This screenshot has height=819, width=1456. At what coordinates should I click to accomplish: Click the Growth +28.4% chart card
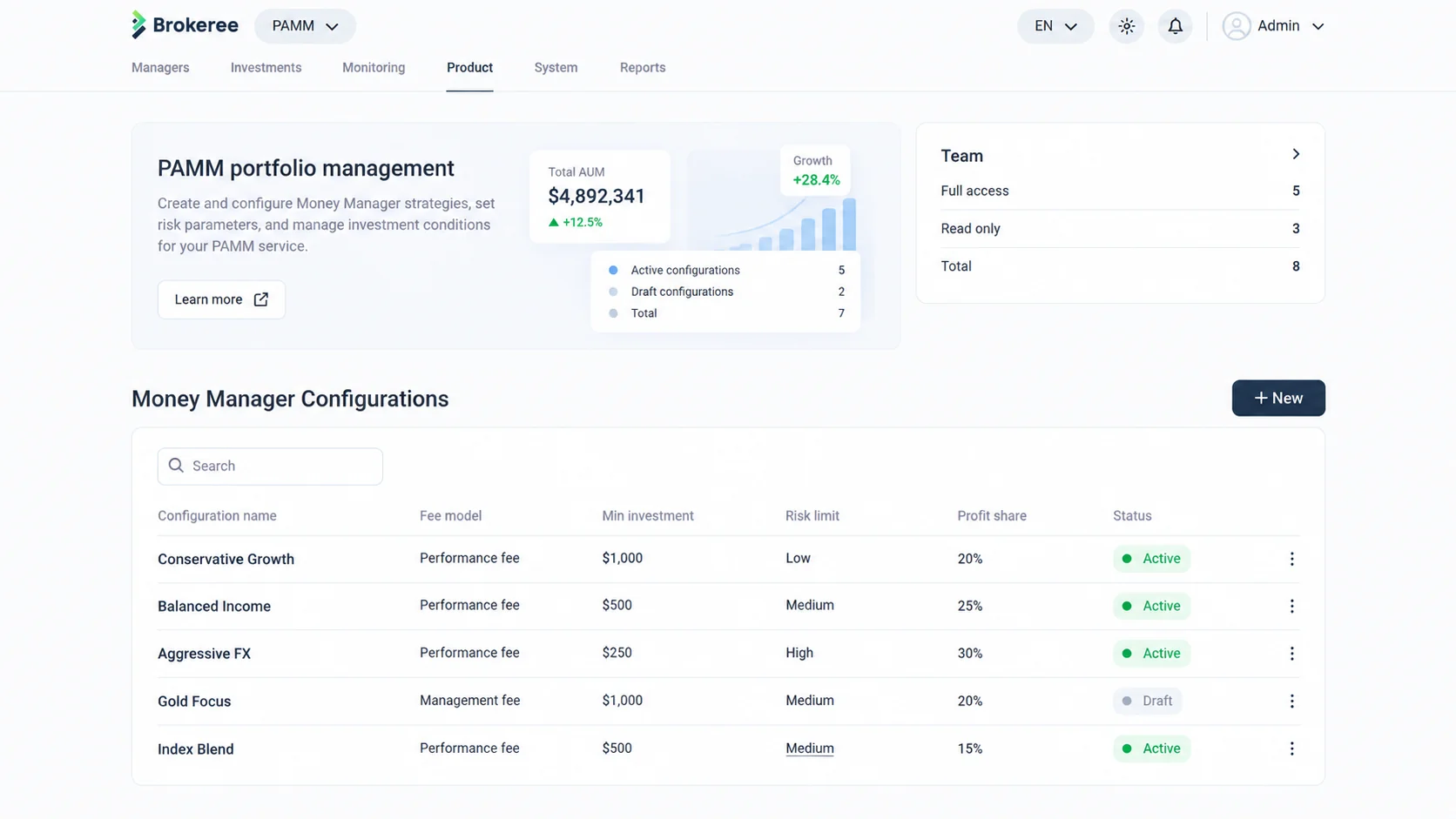816,171
